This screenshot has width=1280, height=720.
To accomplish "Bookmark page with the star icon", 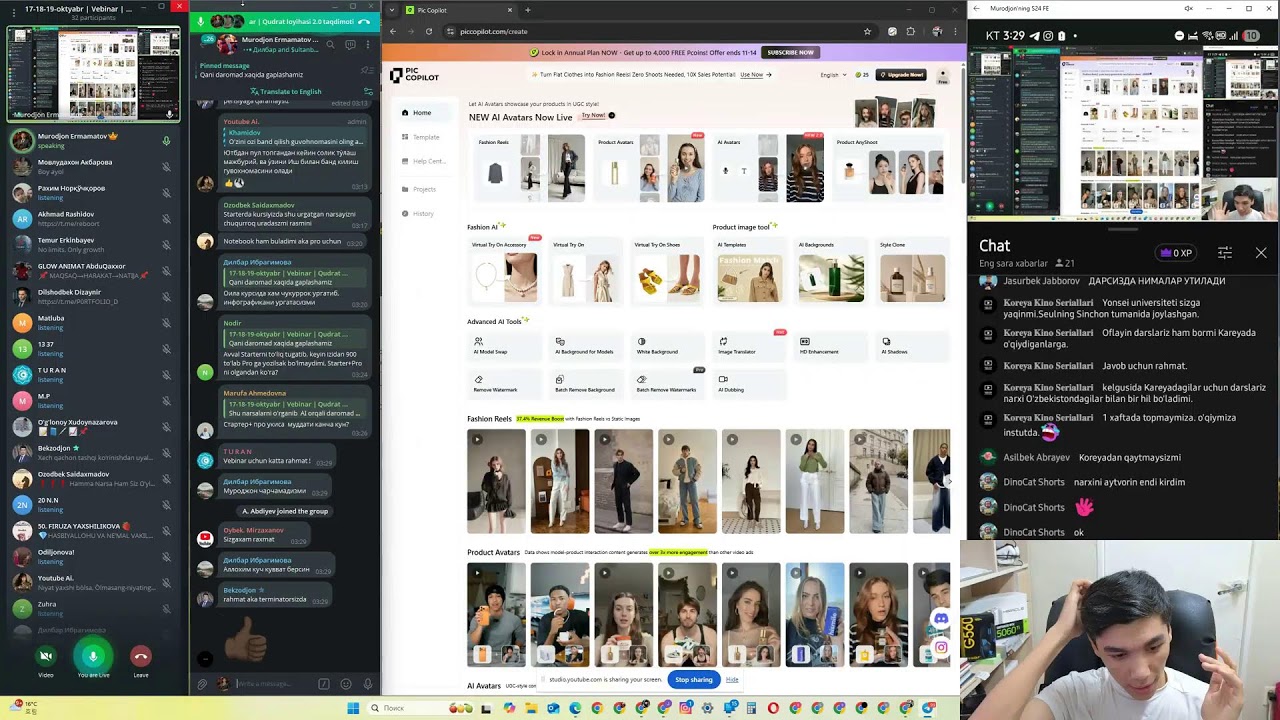I will (867, 31).
